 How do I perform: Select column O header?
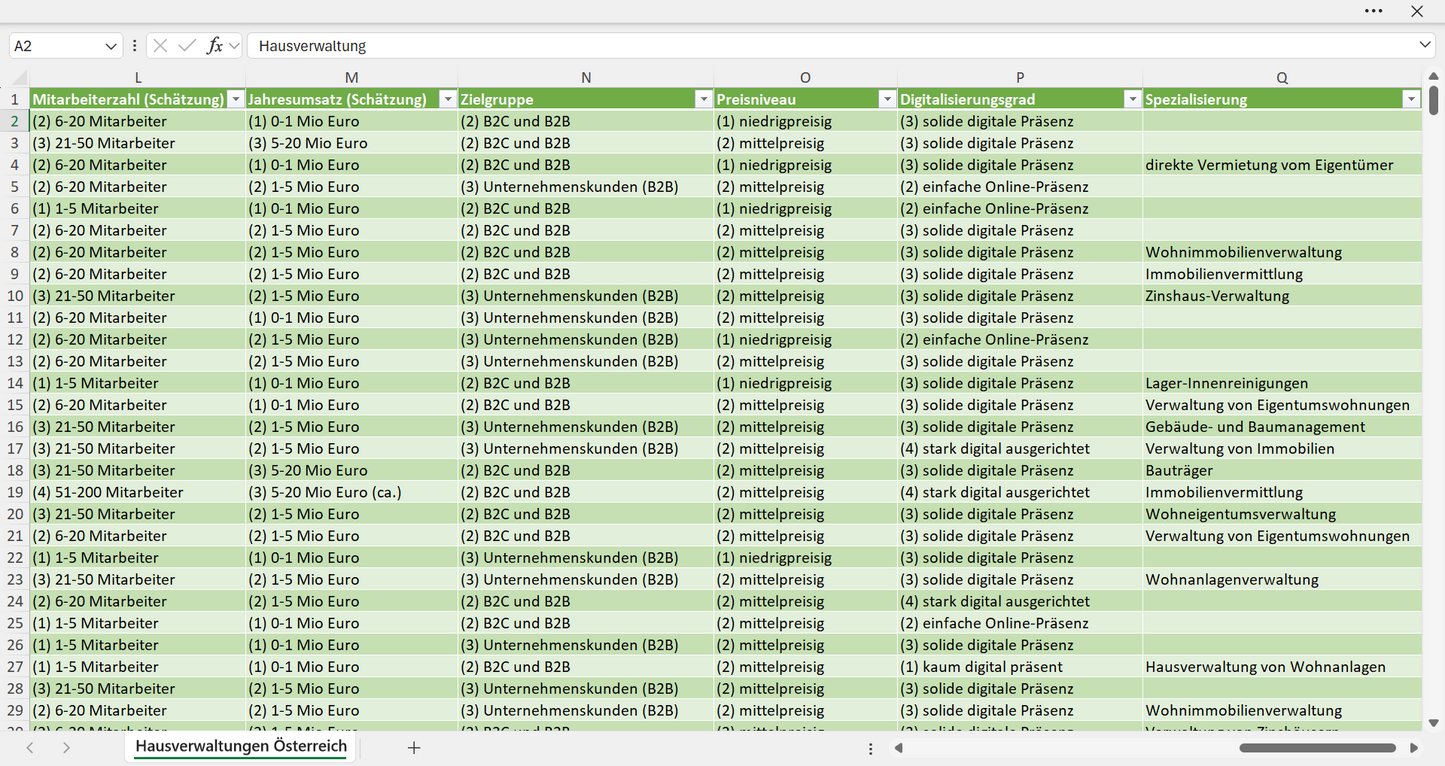(806, 78)
